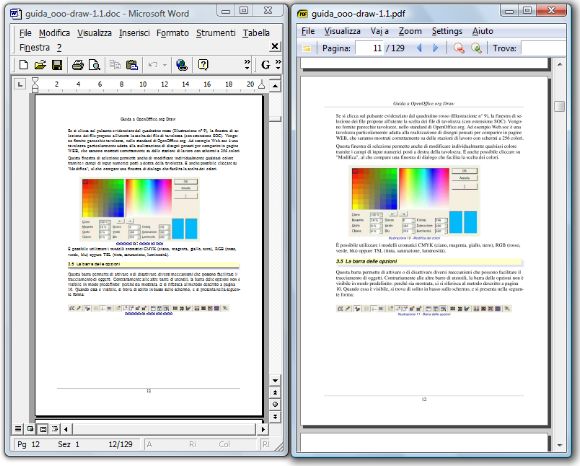This screenshot has width=580, height=466.
Task: Close the Word document with the X
Action: (274, 46)
